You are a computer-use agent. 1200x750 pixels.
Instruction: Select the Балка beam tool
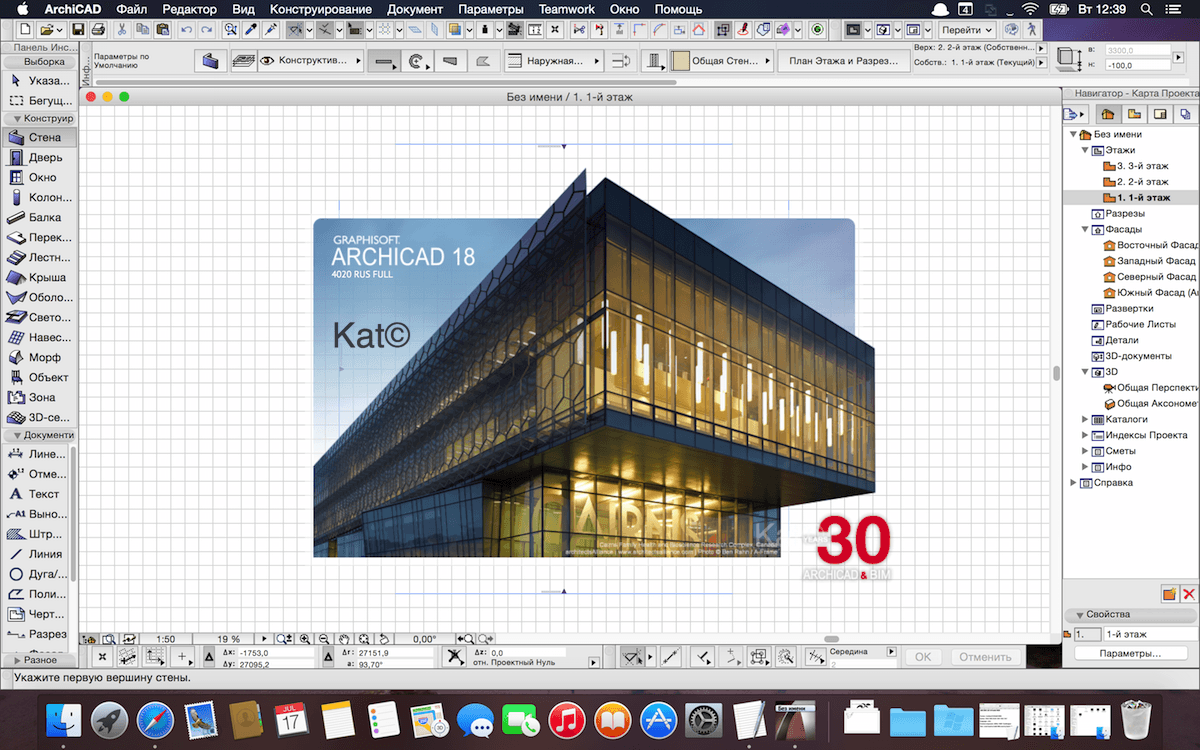(x=38, y=217)
